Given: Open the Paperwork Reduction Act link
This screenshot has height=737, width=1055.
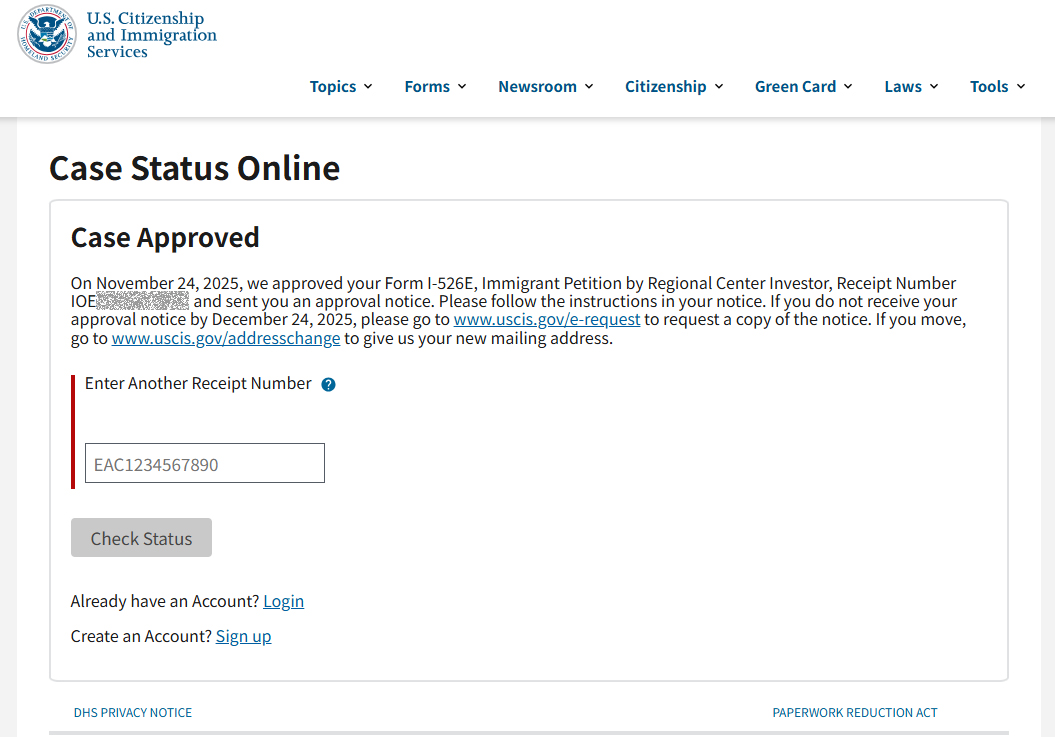Looking at the screenshot, I should (x=854, y=713).
